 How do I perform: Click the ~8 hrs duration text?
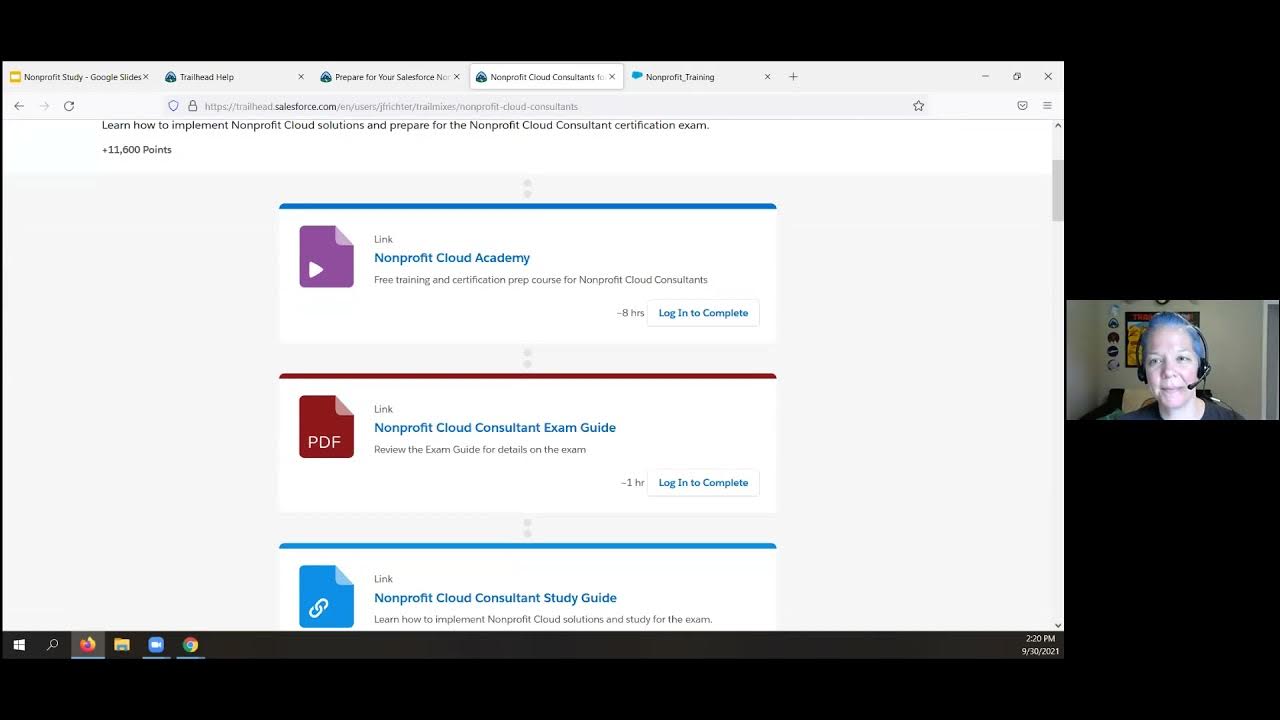click(630, 313)
